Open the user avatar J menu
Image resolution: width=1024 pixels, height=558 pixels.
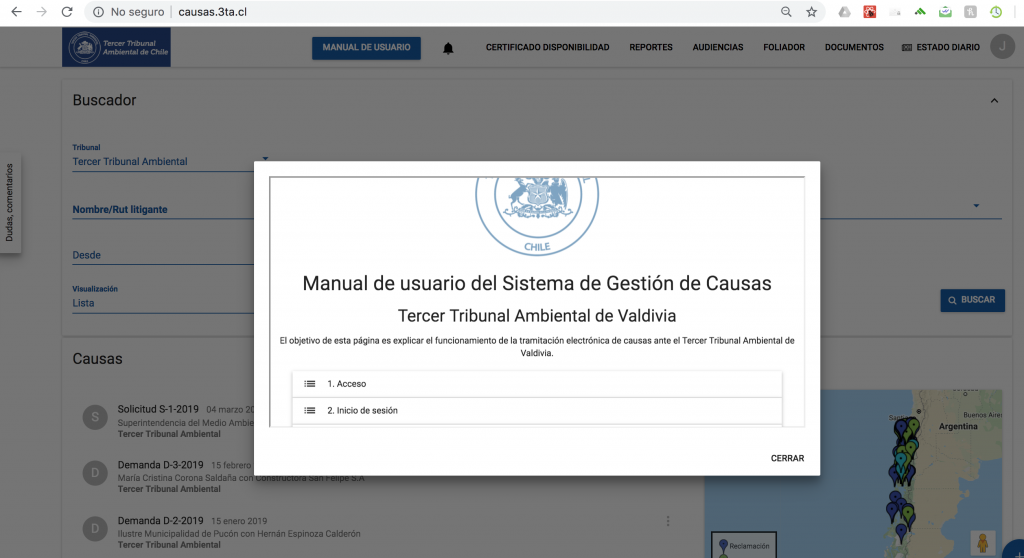point(1001,47)
